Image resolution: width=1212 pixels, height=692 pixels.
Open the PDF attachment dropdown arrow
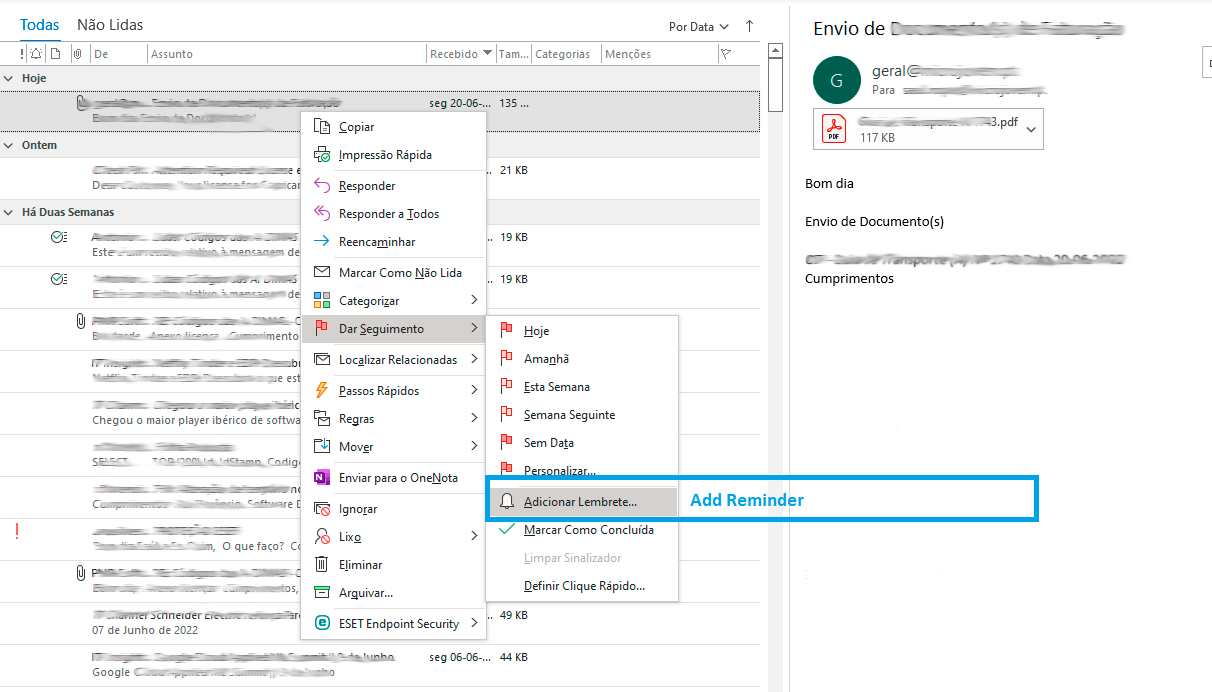[1031, 129]
